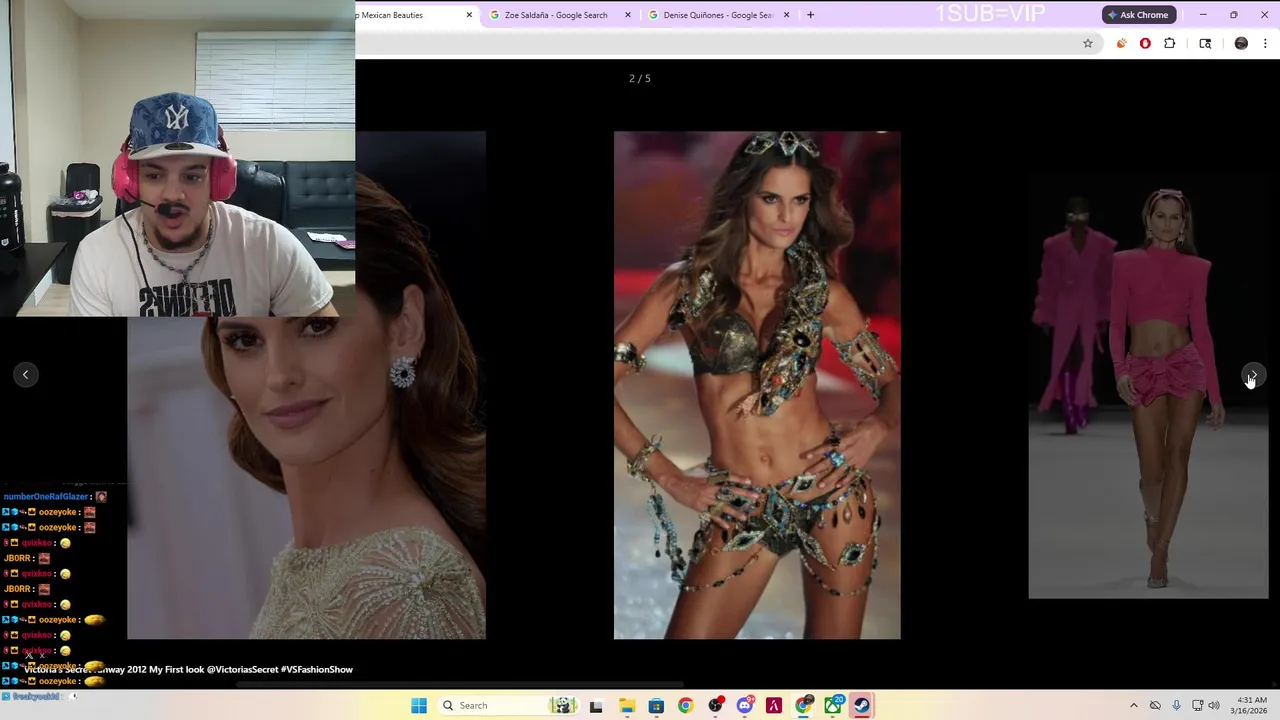Open the Windows Start menu
This screenshot has height=720, width=1280.
pos(419,705)
